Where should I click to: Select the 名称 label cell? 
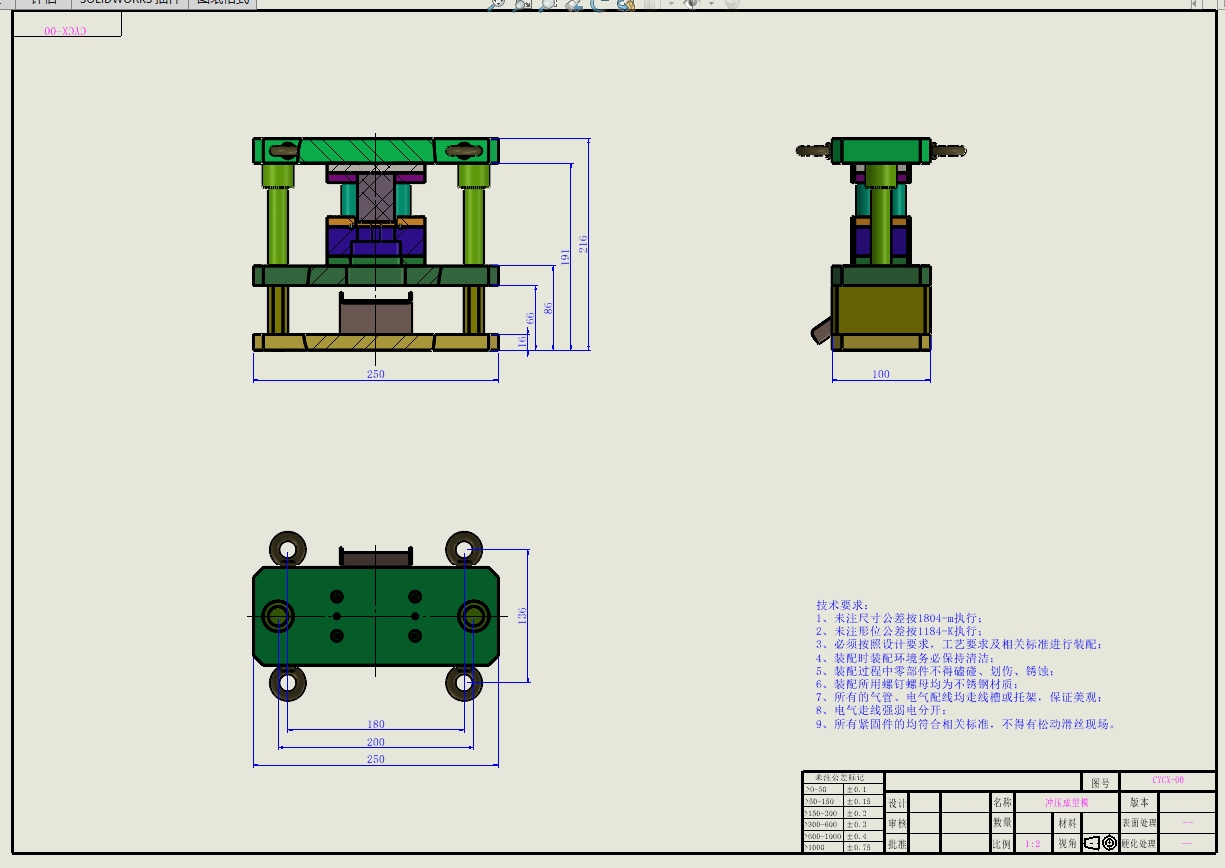pyautogui.click(x=1002, y=802)
